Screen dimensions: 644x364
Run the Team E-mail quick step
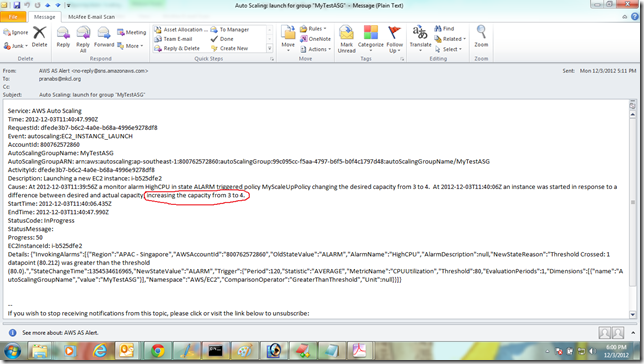[173, 39]
